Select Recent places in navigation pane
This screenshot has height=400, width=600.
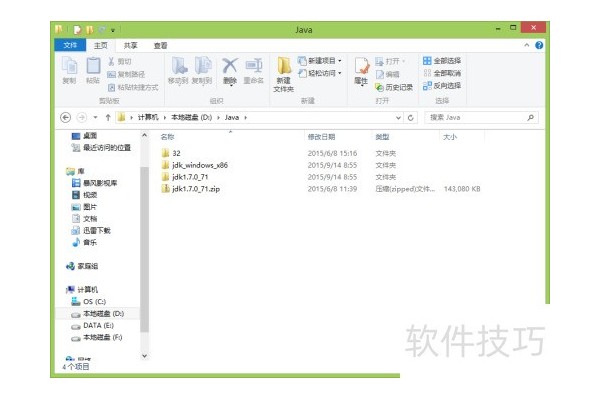(x=101, y=147)
